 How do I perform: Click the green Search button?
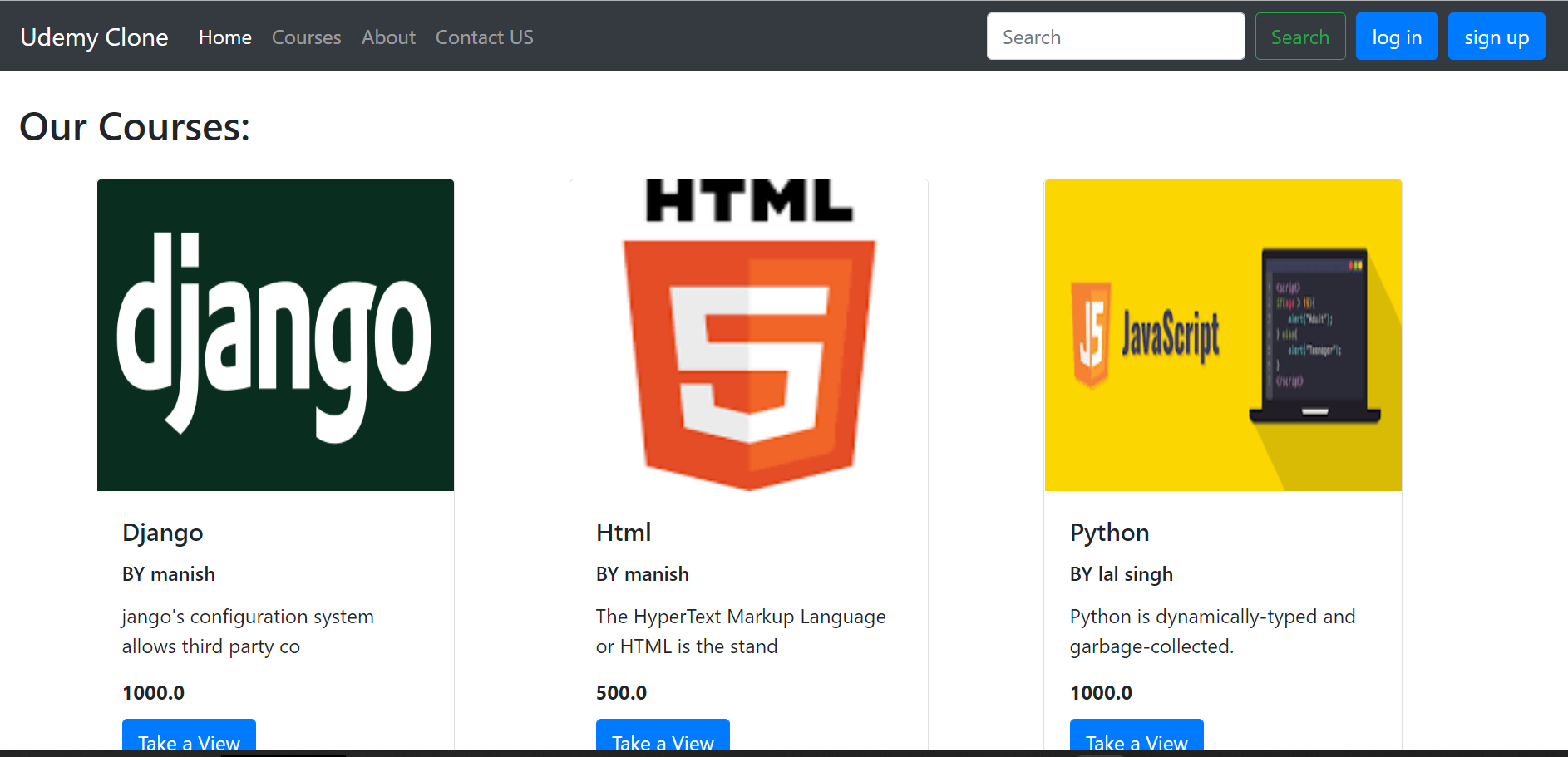1300,37
